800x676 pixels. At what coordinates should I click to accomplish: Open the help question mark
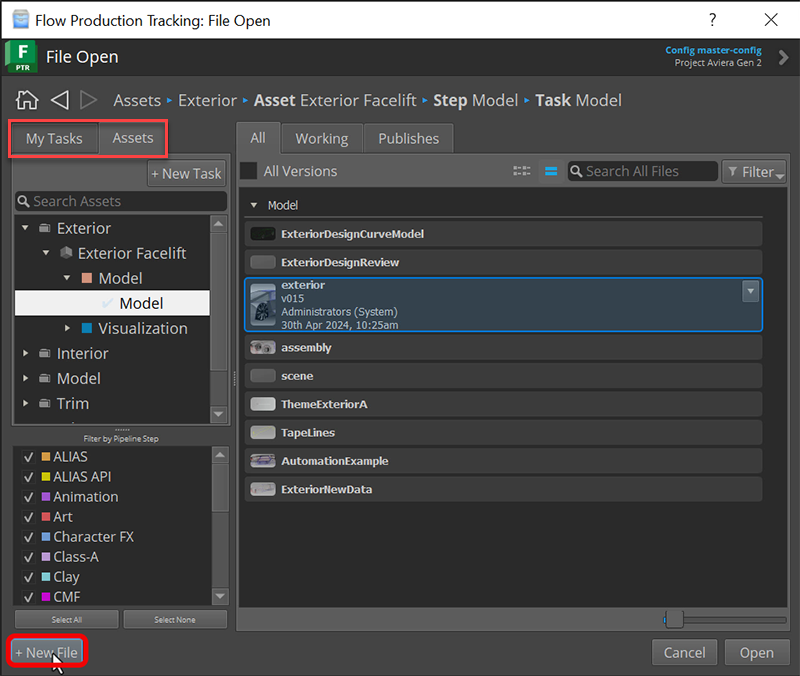coord(712,20)
